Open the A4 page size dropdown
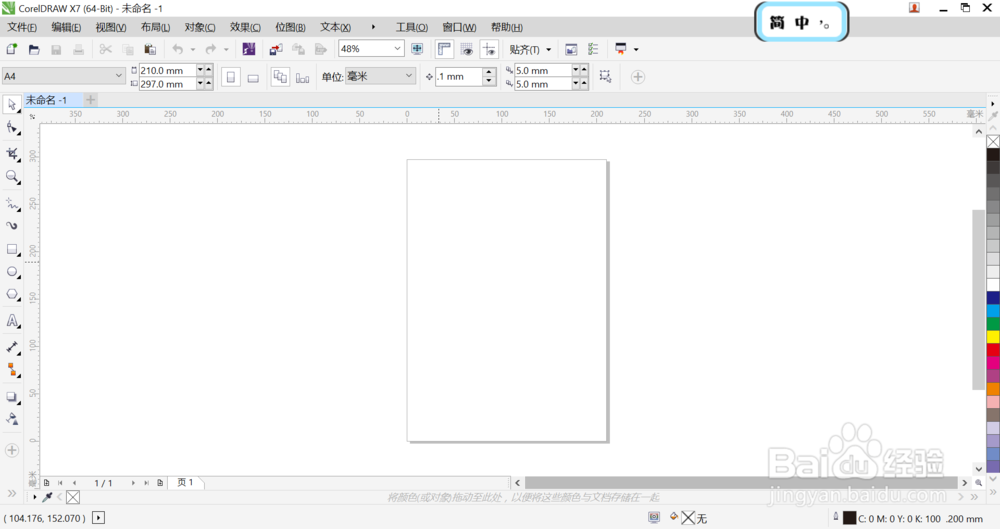 (x=119, y=76)
